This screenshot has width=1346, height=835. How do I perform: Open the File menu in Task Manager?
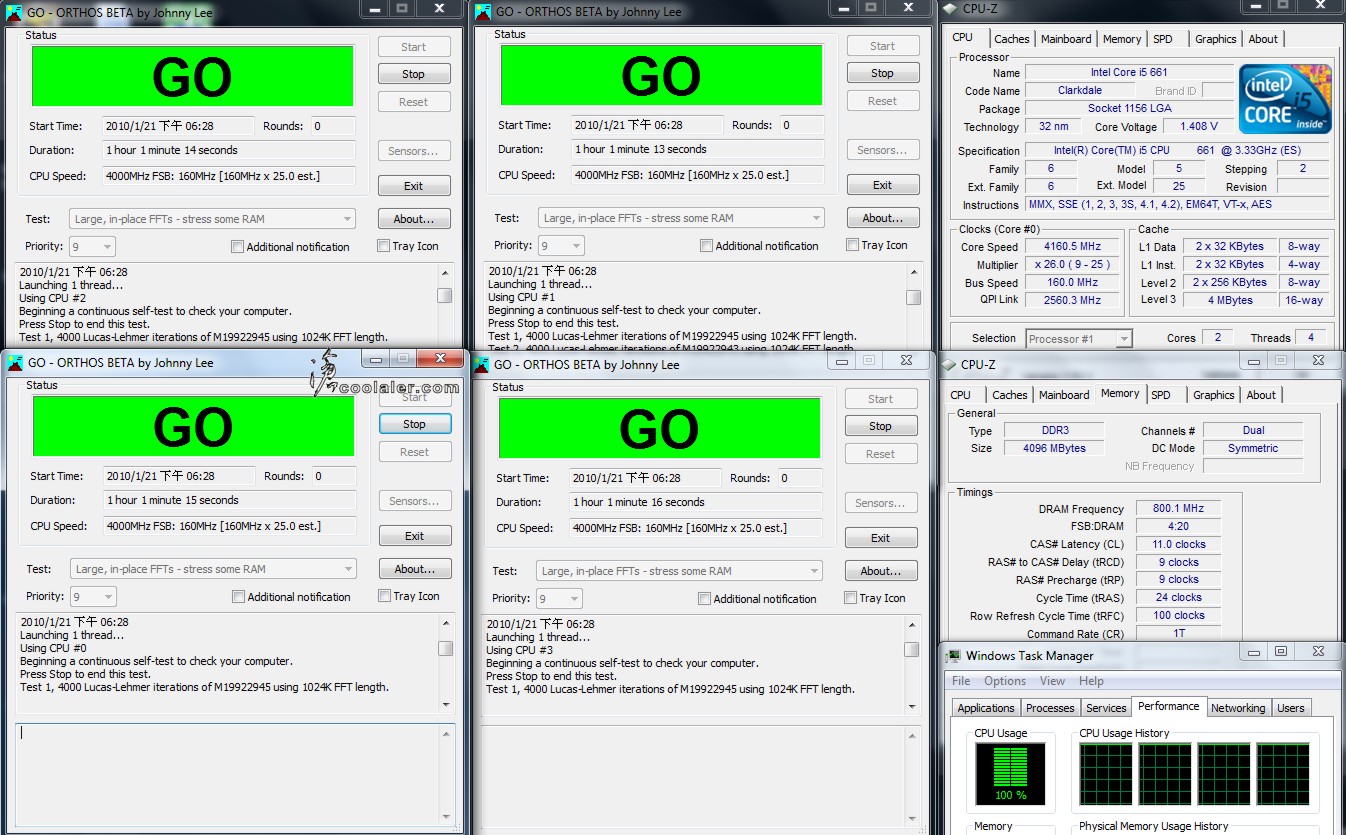click(x=961, y=681)
